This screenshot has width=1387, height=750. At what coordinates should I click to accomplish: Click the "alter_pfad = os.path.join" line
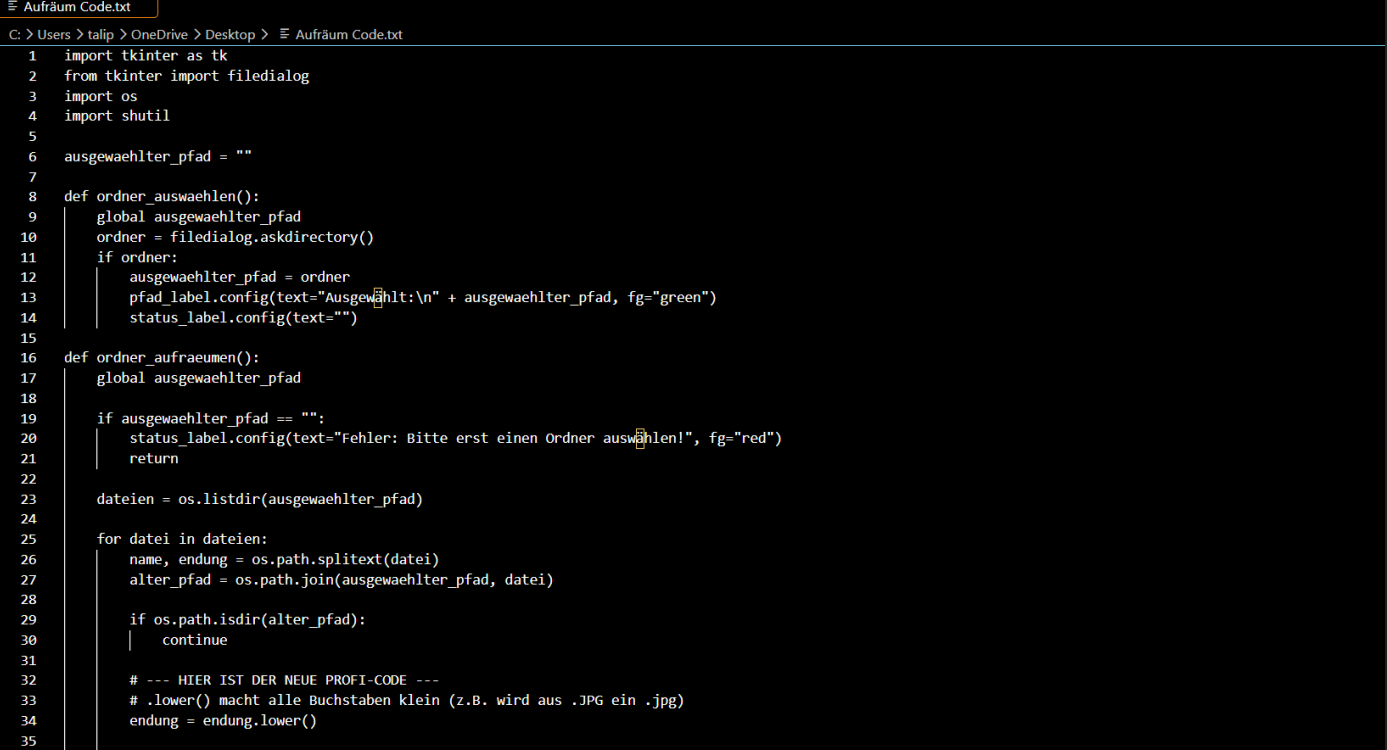point(341,579)
